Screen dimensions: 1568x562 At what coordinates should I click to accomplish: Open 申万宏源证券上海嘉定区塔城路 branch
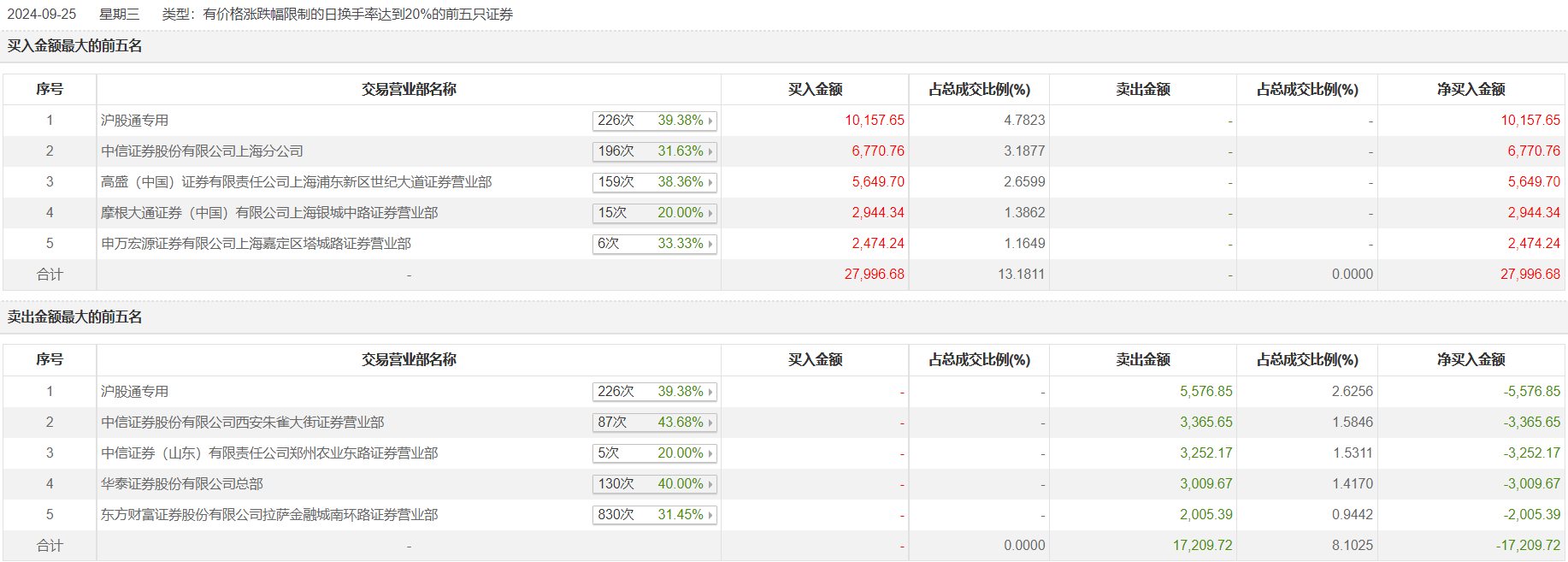[256, 244]
